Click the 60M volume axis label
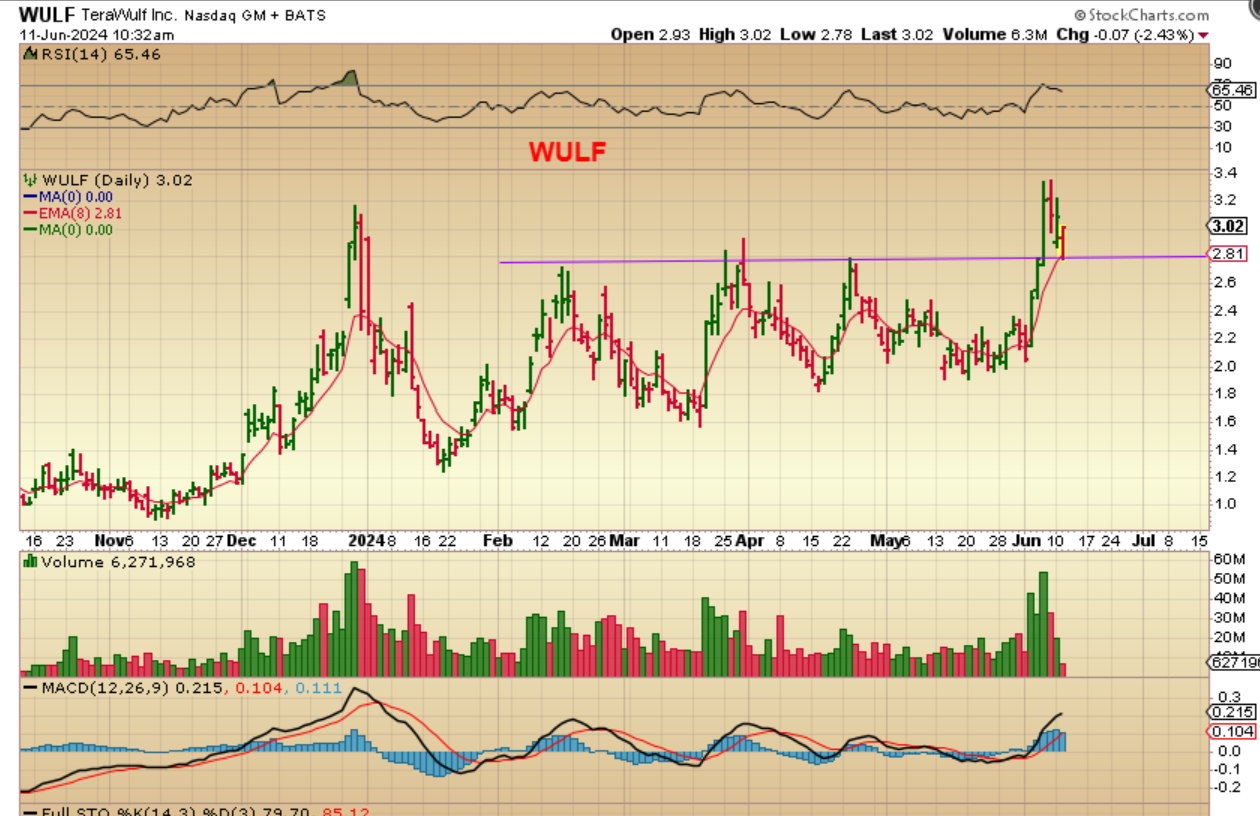The width and height of the screenshot is (1260, 816). click(1228, 559)
